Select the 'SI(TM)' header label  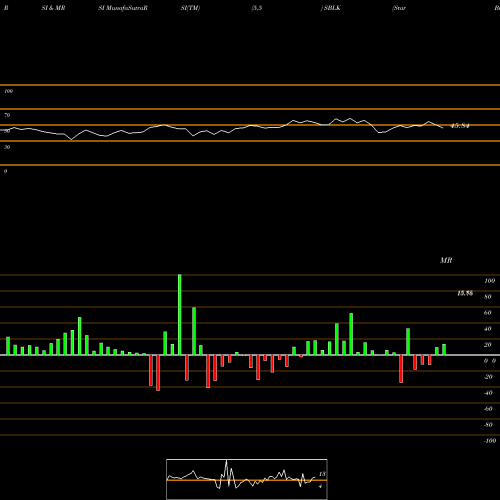click(190, 8)
